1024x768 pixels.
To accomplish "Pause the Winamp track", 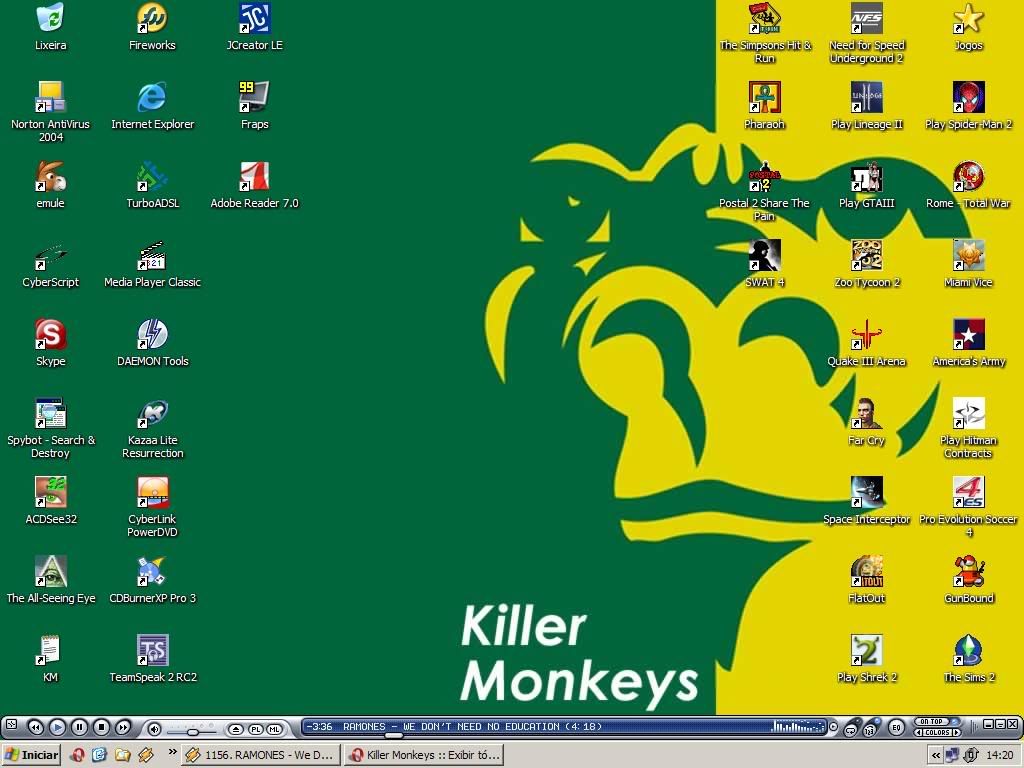I will pyautogui.click(x=79, y=727).
